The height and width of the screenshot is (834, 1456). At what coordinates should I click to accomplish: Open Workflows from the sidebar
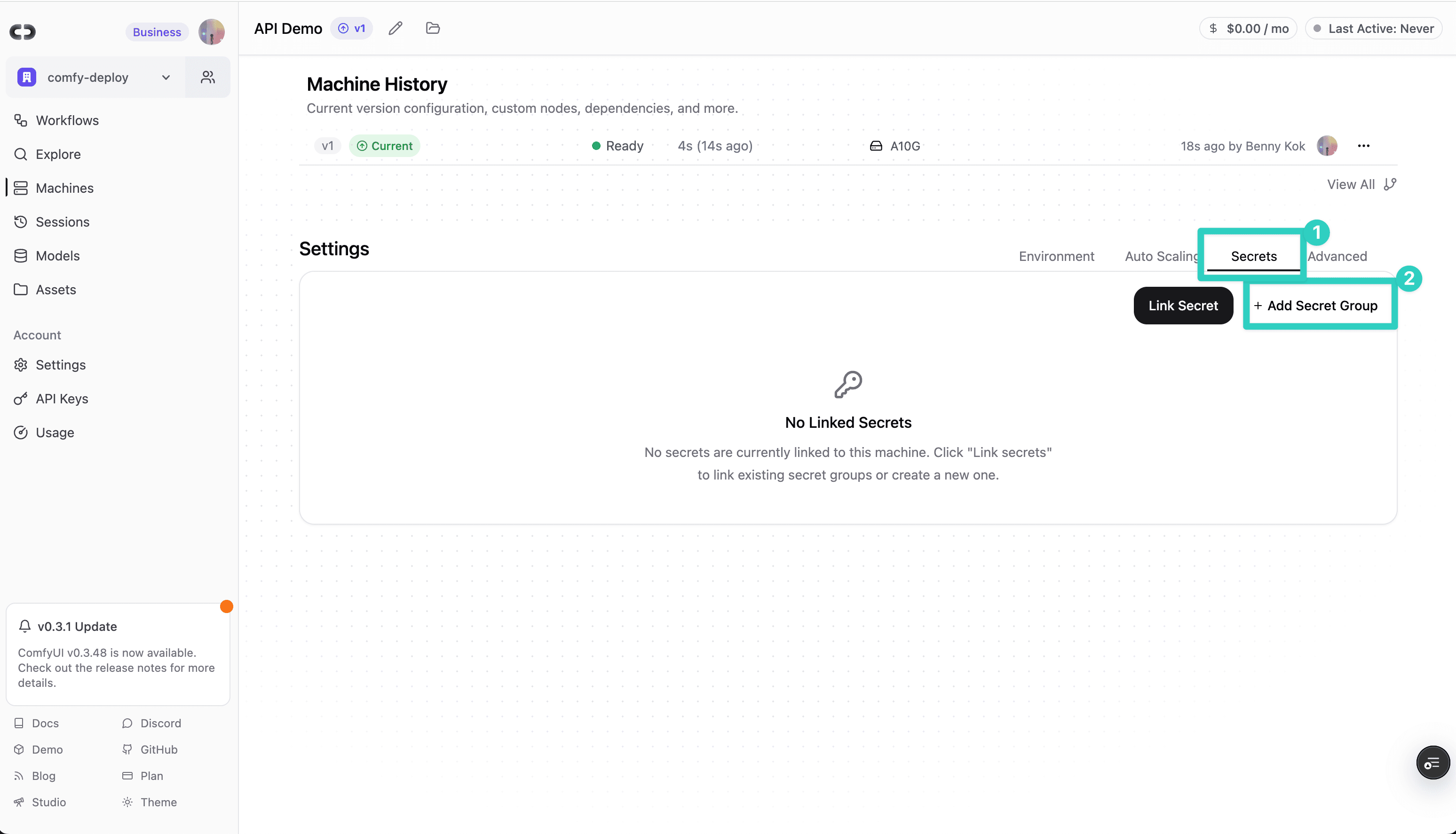coord(67,120)
